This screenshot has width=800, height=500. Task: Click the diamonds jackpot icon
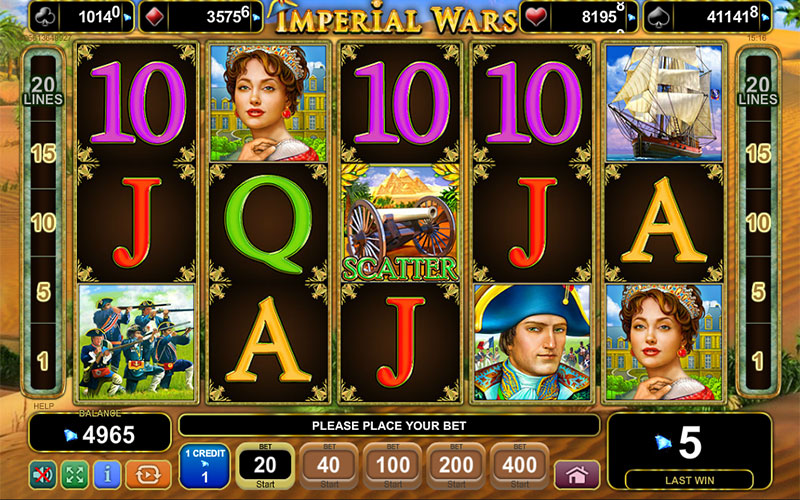tap(155, 17)
